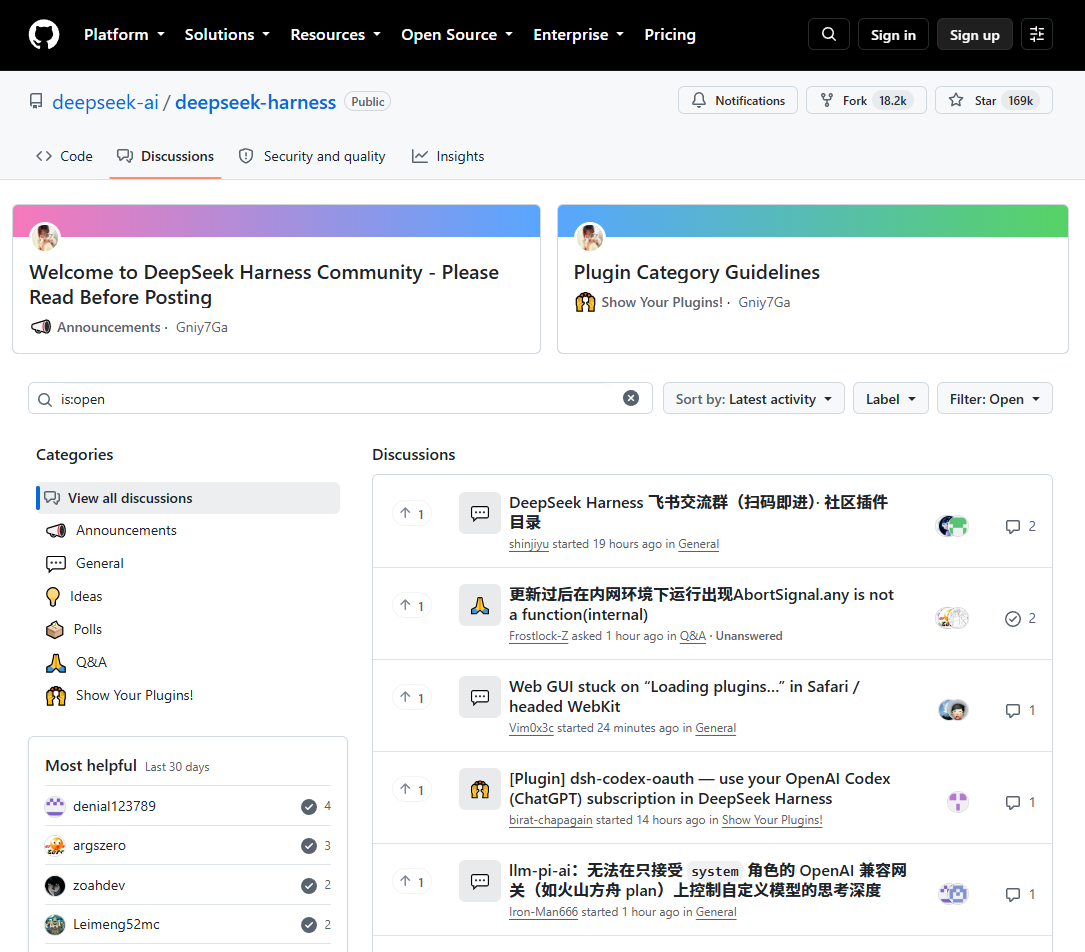This screenshot has width=1085, height=952.
Task: Open the deepseek-ai owner link
Action: coord(105,102)
